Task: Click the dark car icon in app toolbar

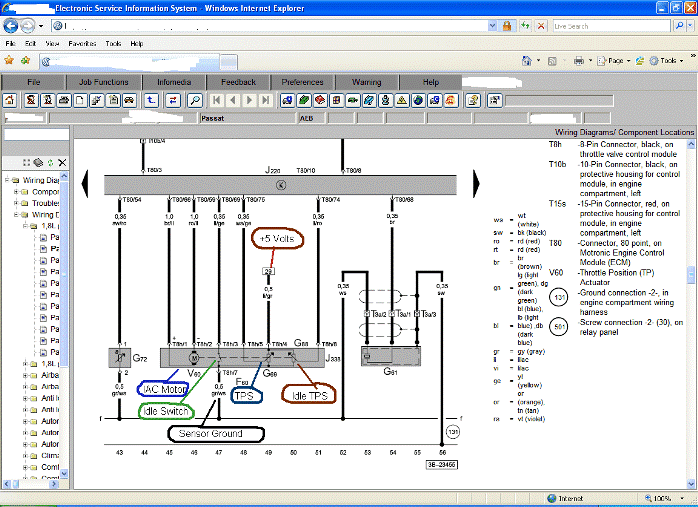Action: pos(130,100)
